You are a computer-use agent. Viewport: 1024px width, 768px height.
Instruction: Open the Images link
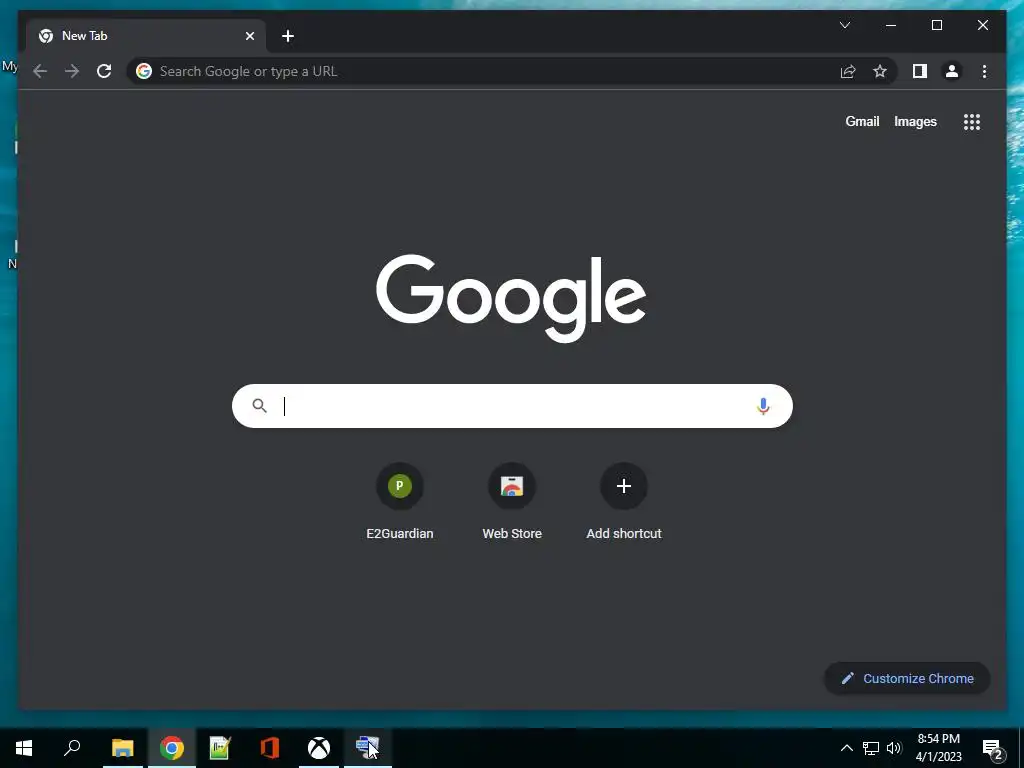tap(915, 121)
